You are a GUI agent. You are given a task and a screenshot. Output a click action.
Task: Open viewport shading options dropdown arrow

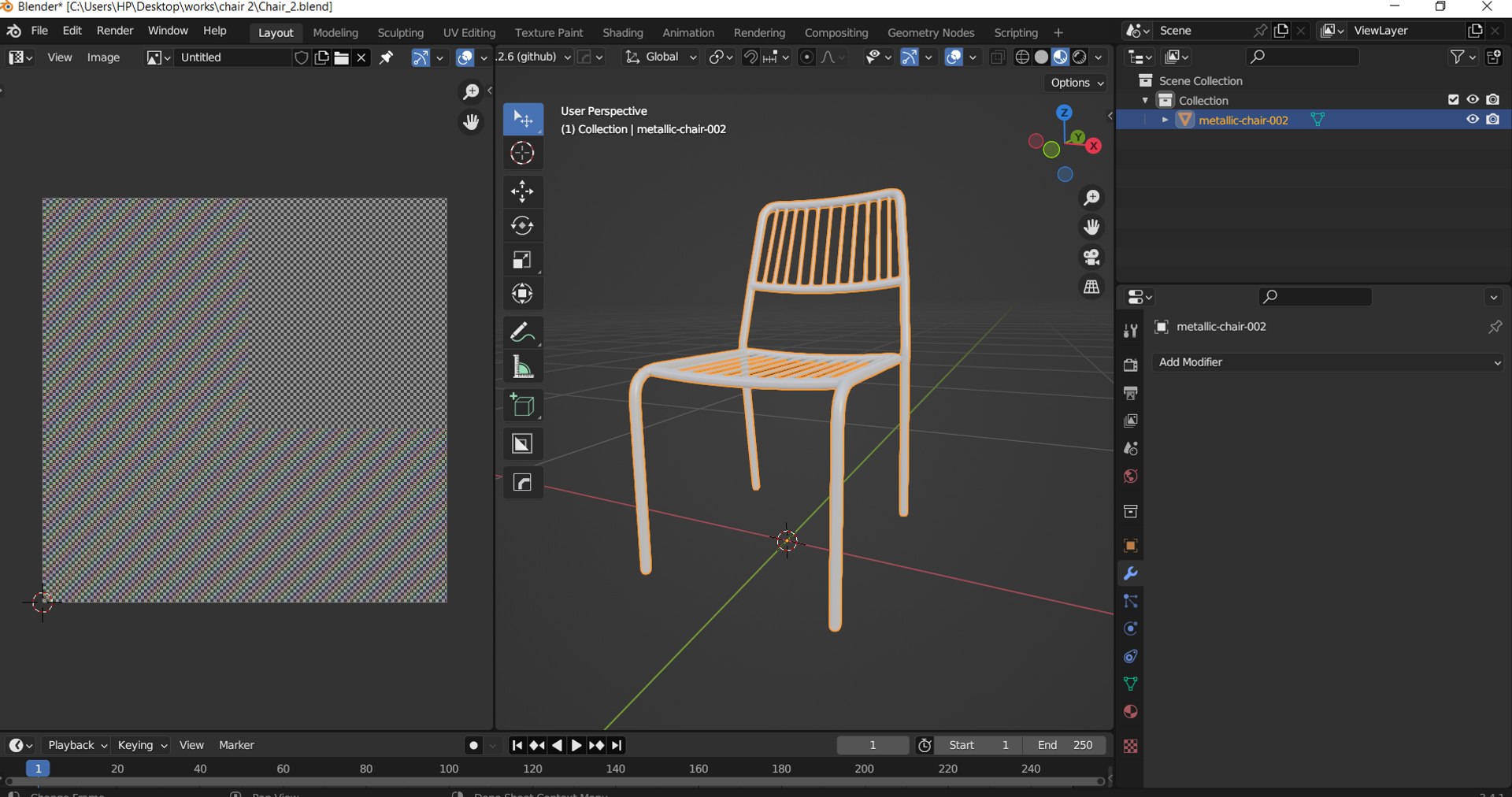(1099, 57)
